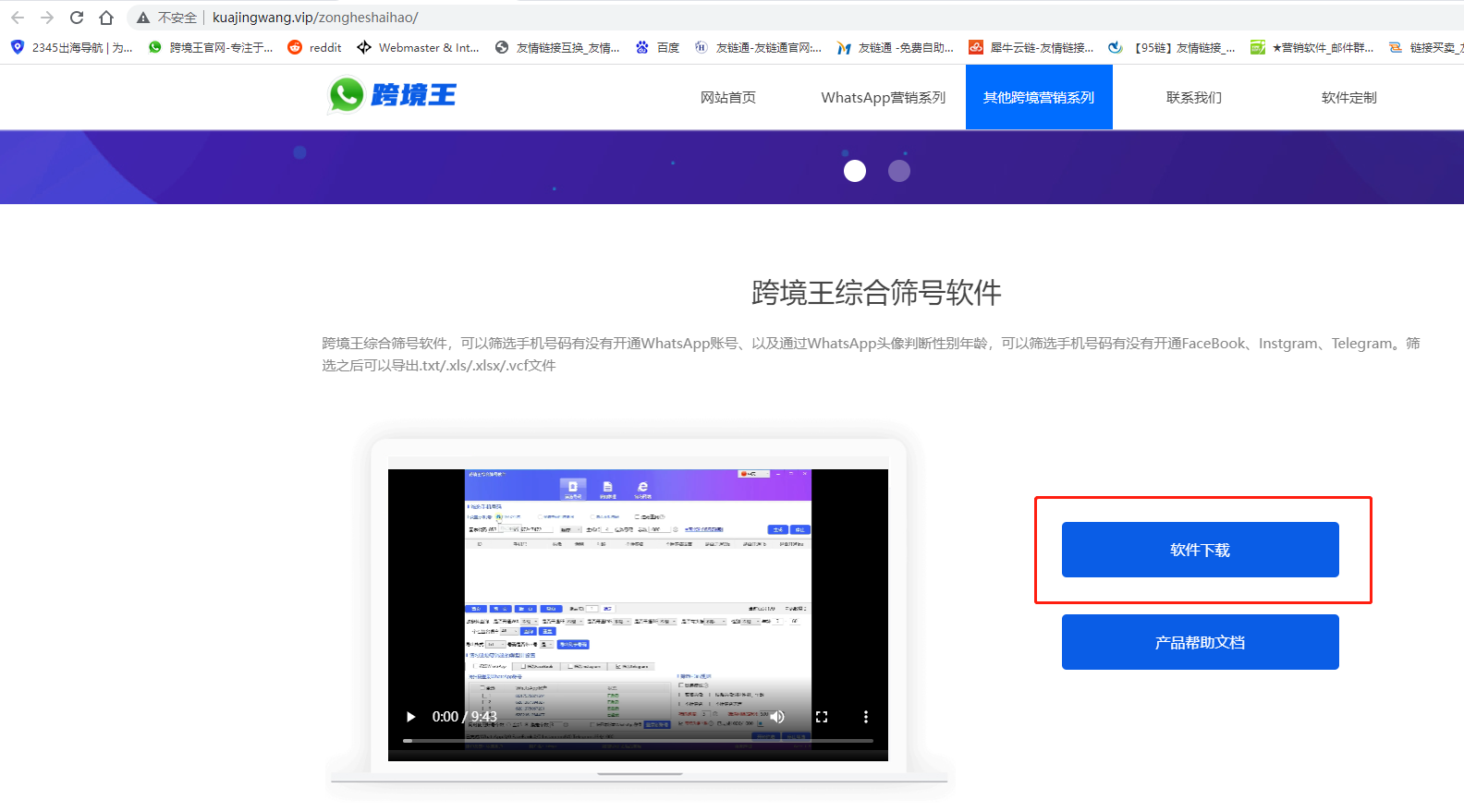Image resolution: width=1464 pixels, height=812 pixels.
Task: Open the 2345出海导航 bookmark
Action: [71, 47]
